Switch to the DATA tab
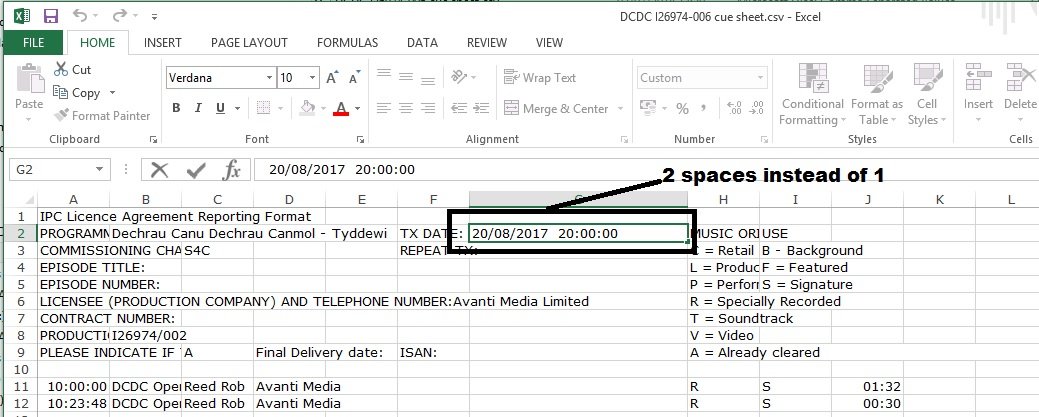This screenshot has height=417, width=1039. pos(422,42)
